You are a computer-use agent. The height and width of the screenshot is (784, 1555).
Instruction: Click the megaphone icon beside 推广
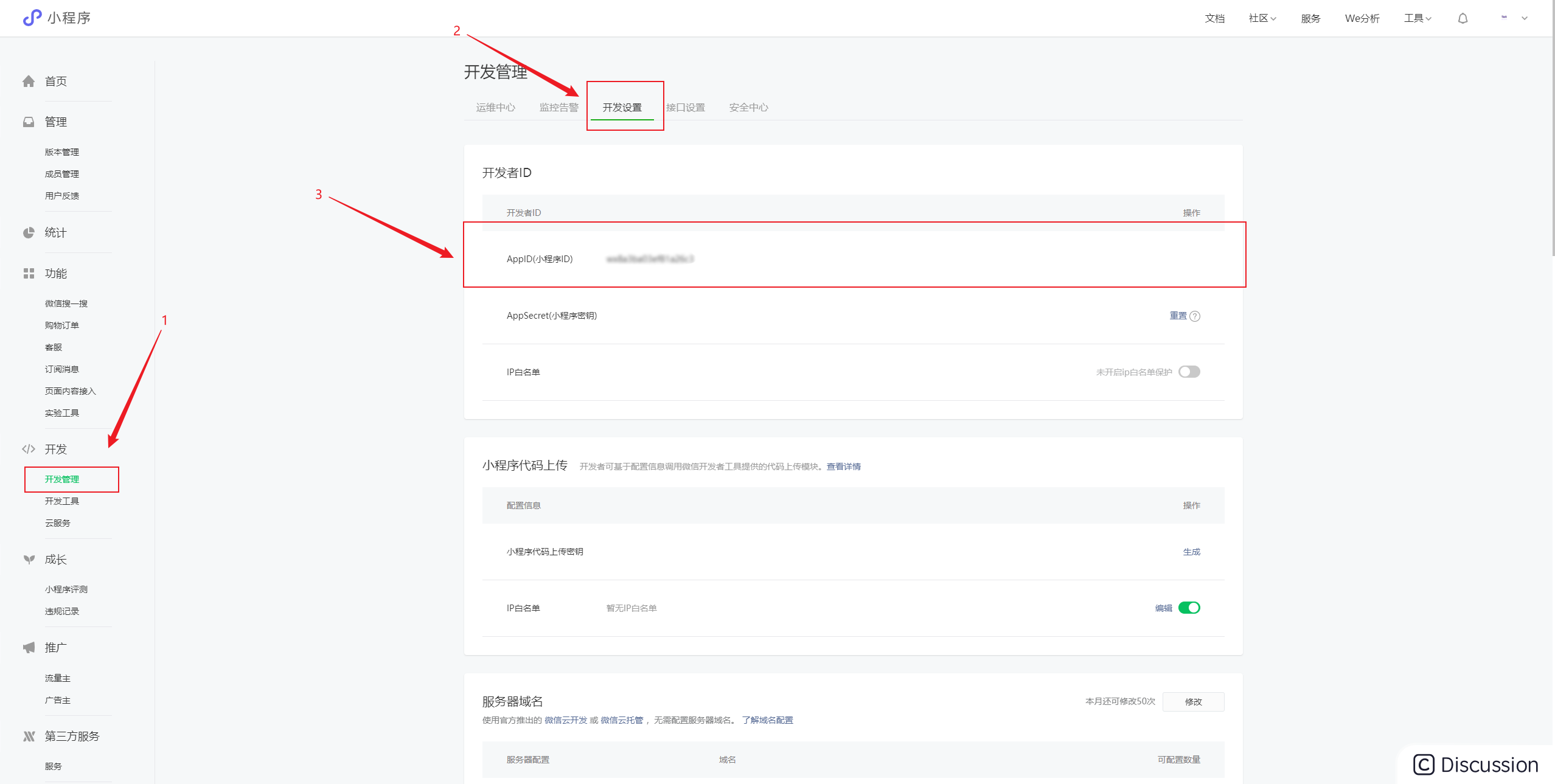tap(29, 648)
